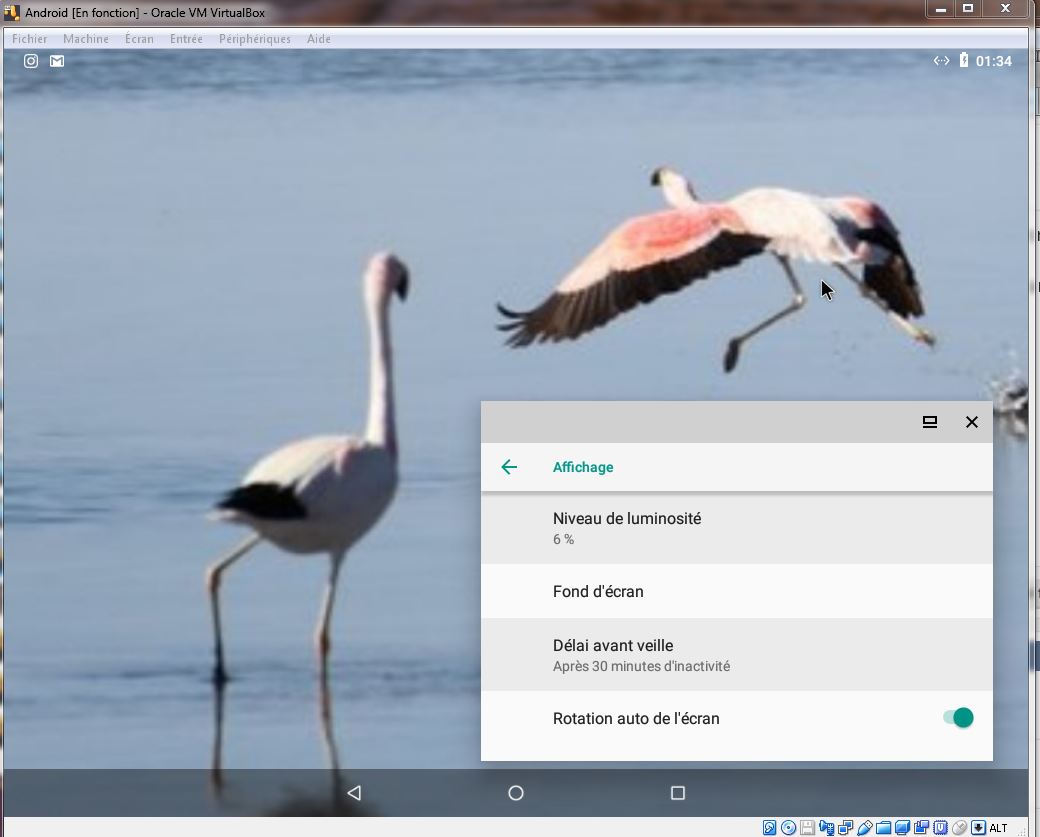
Task: Click Après 30 minutes d'inactivité text
Action: click(x=641, y=666)
